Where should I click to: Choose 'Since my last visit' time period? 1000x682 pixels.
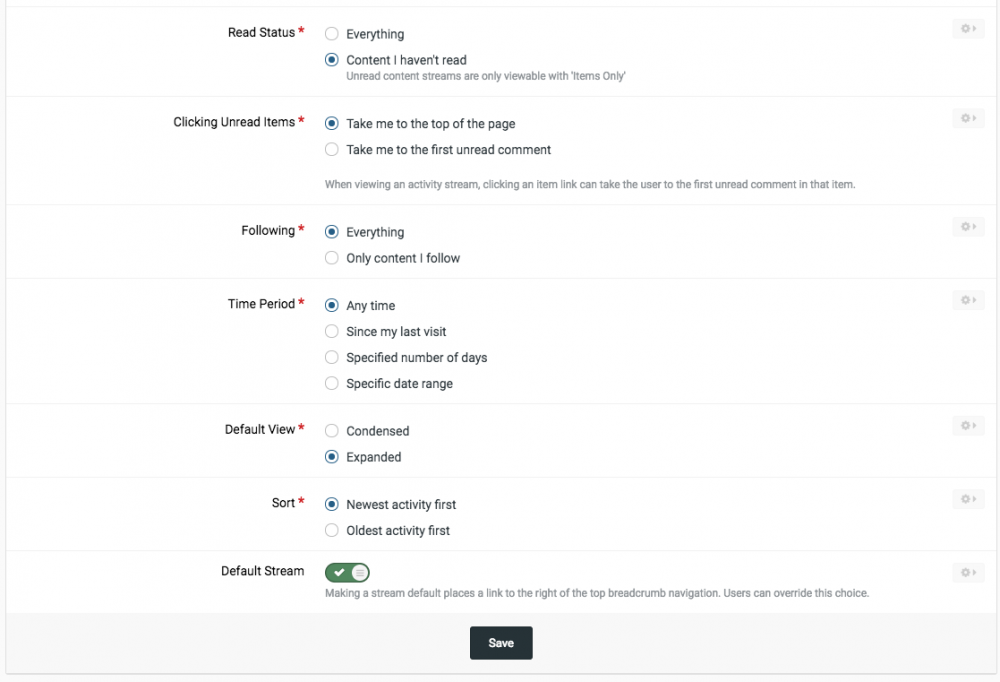(x=332, y=332)
